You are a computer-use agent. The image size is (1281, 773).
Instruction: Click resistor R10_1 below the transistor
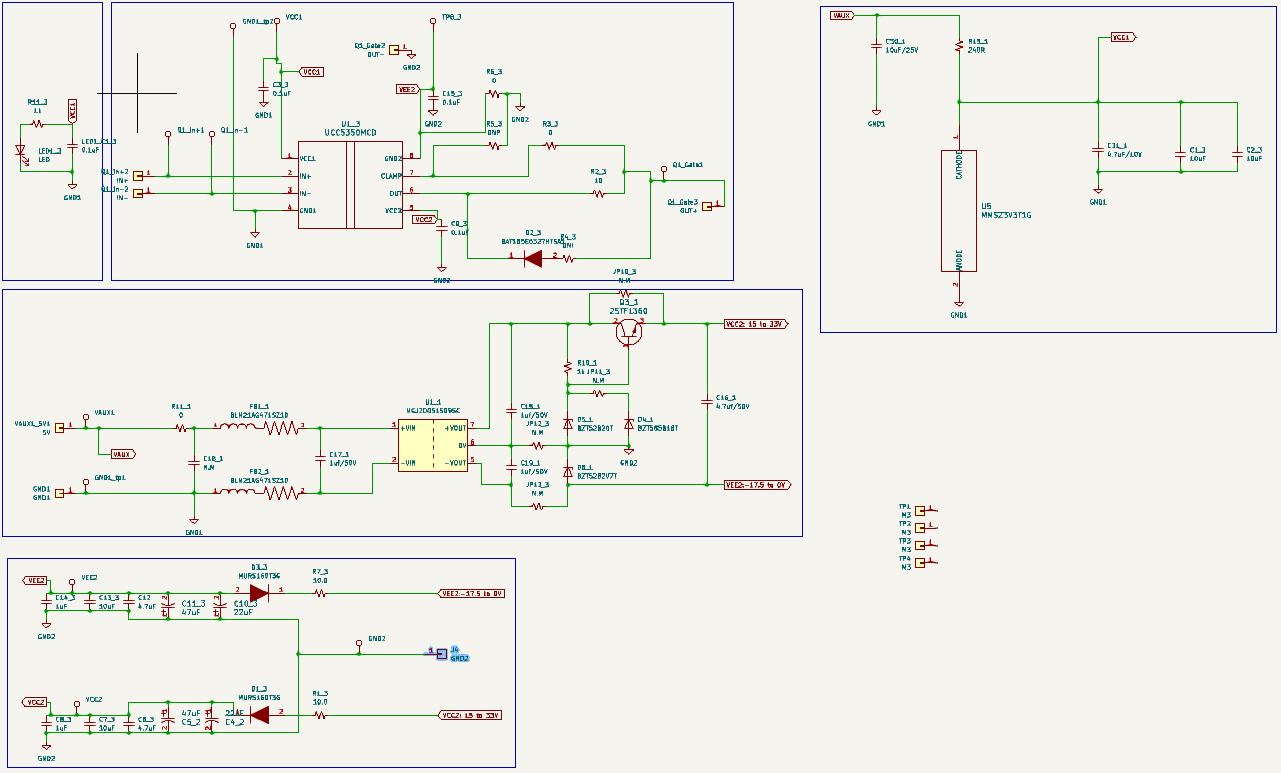pyautogui.click(x=567, y=368)
